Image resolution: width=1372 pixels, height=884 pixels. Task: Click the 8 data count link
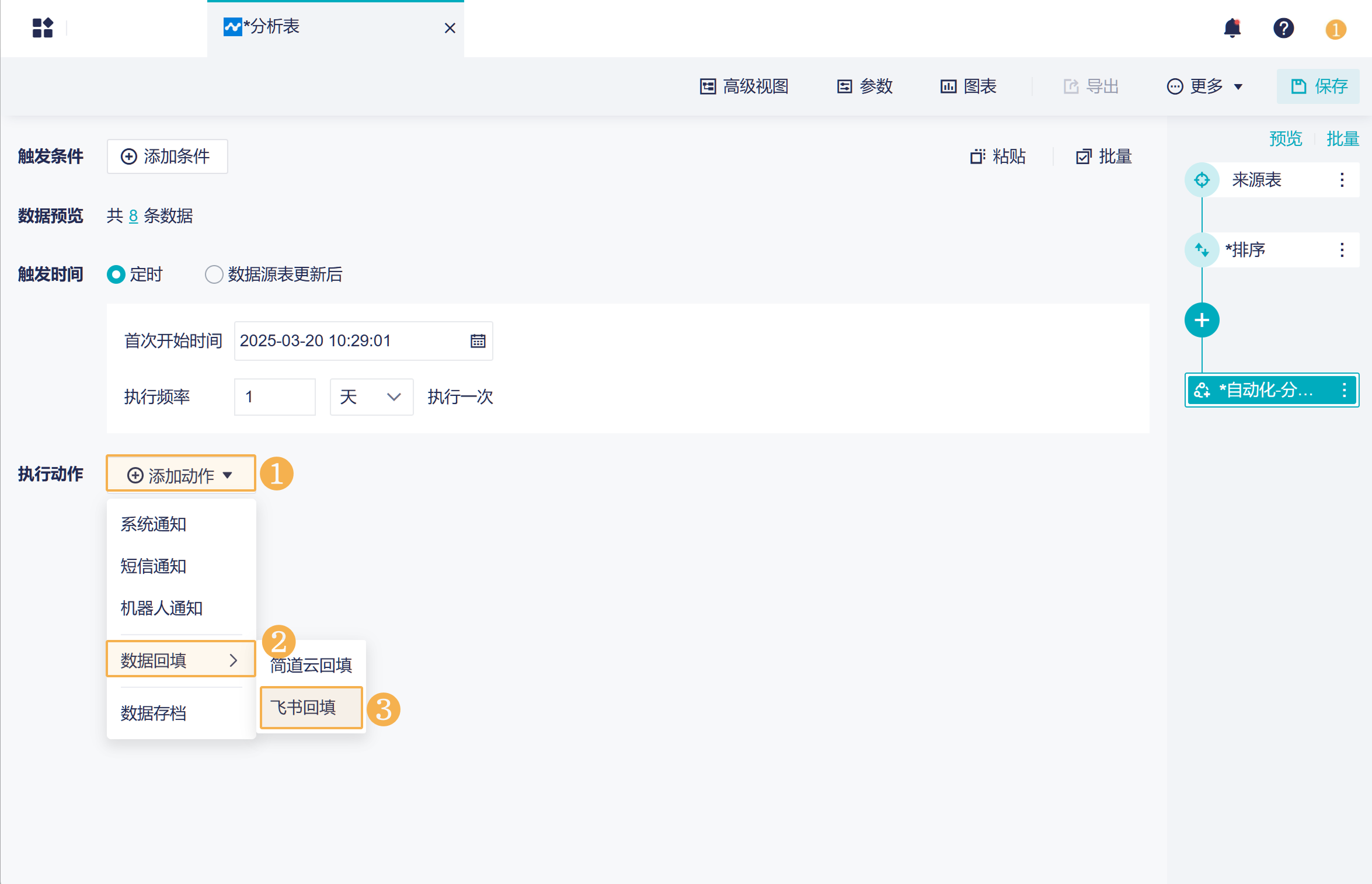(133, 216)
